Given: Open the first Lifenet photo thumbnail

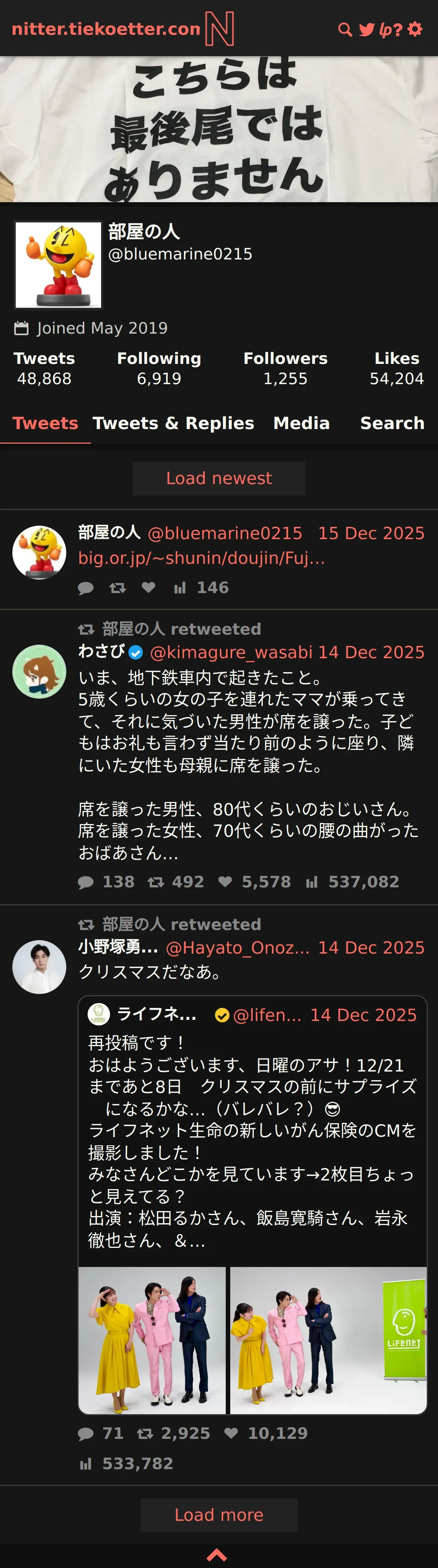Looking at the screenshot, I should [152, 1341].
